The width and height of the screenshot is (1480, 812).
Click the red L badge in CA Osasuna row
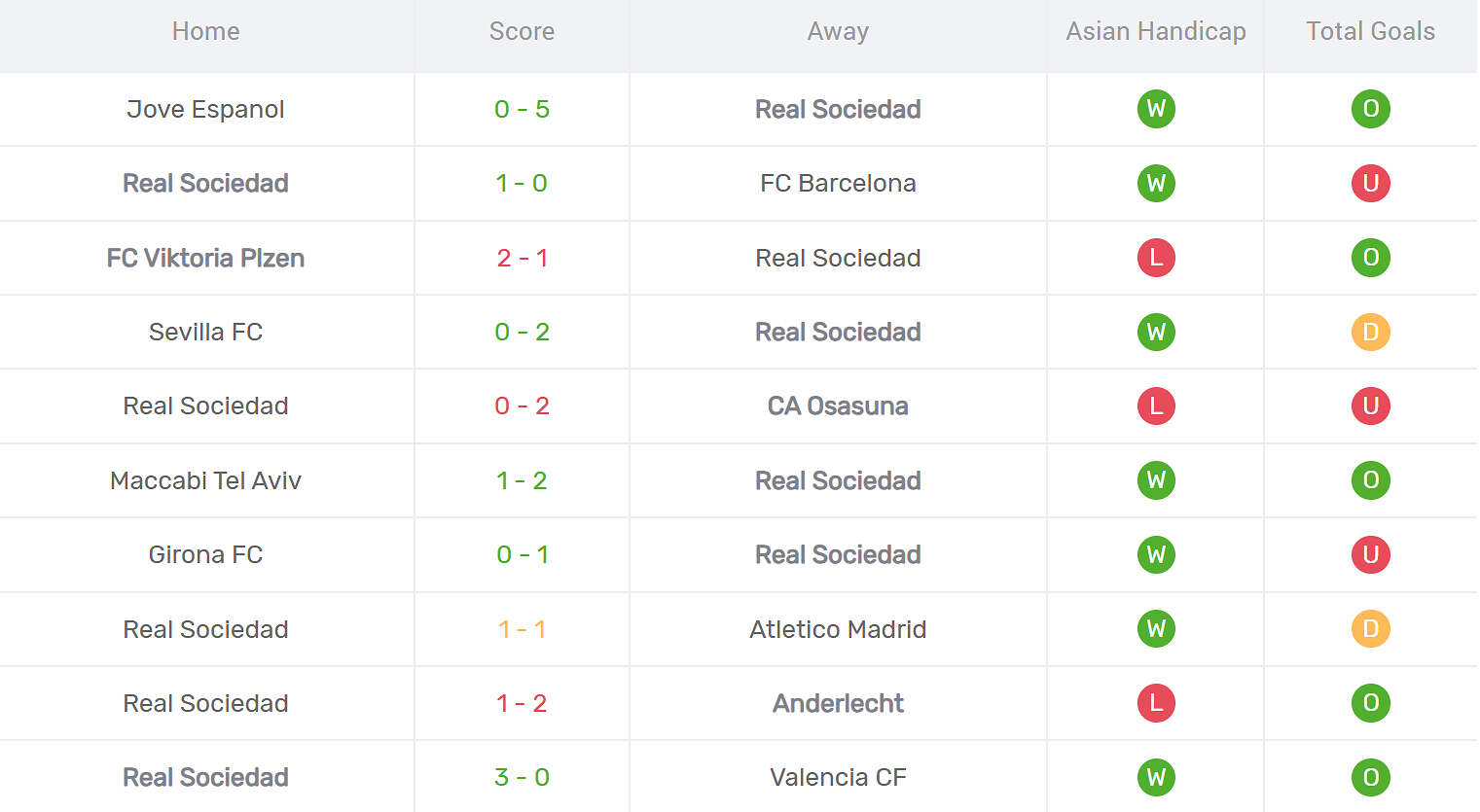pyautogui.click(x=1156, y=406)
